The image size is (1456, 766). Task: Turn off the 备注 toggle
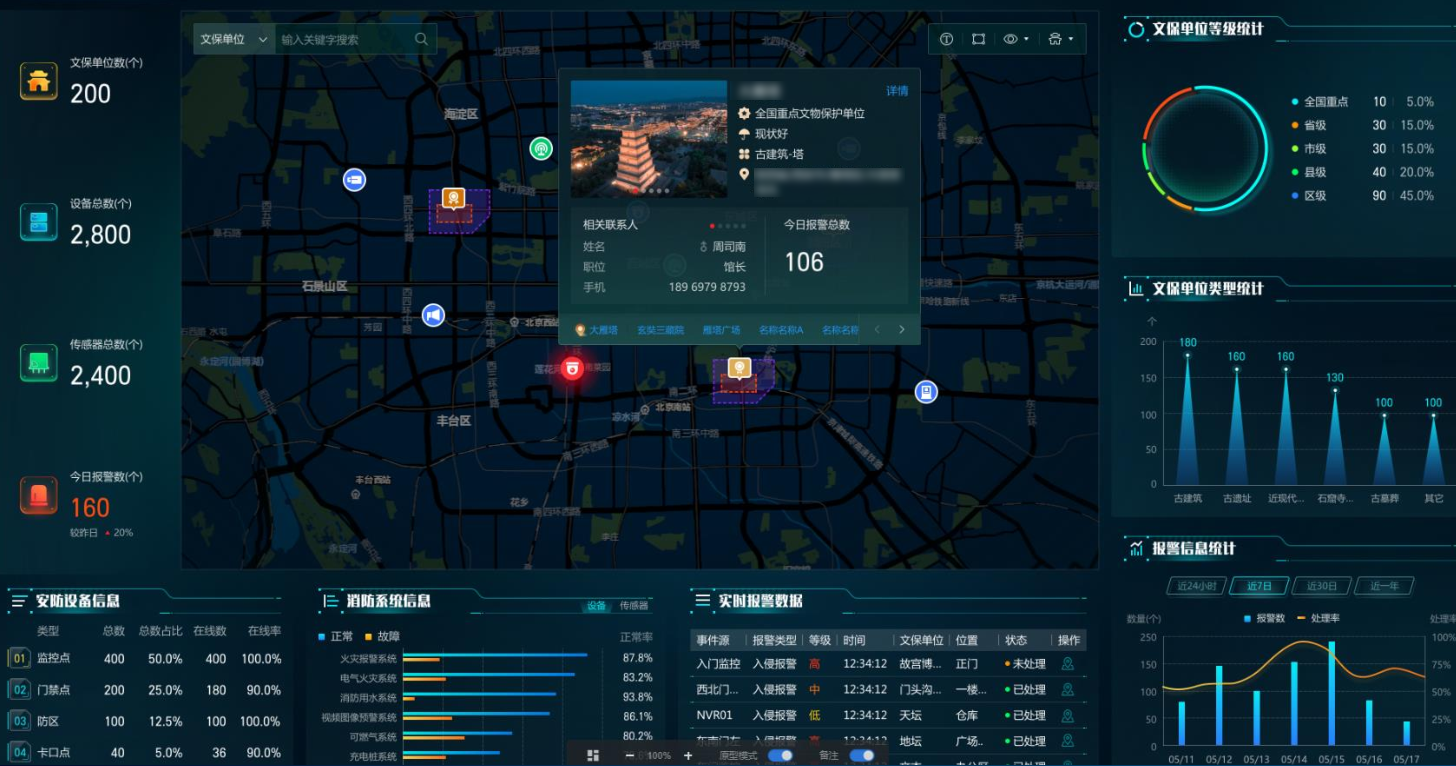pyautogui.click(x=861, y=756)
